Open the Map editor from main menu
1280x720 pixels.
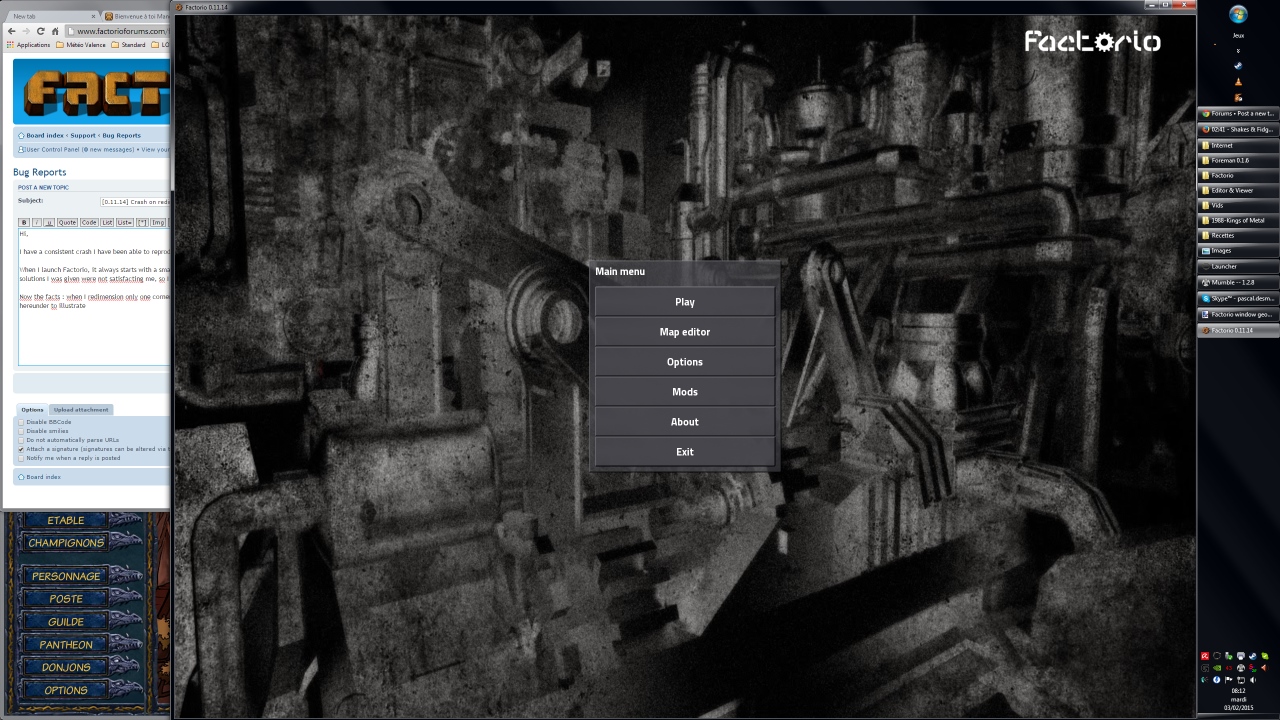point(684,332)
